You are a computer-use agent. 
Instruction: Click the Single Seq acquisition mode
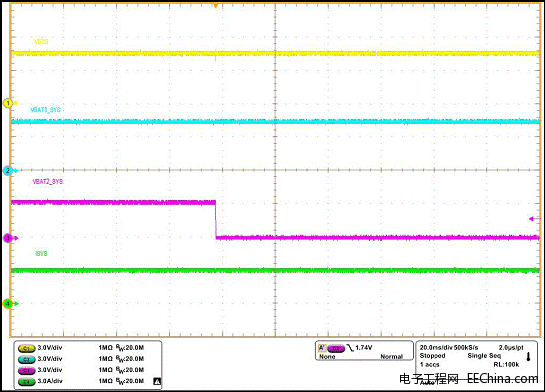coord(484,356)
